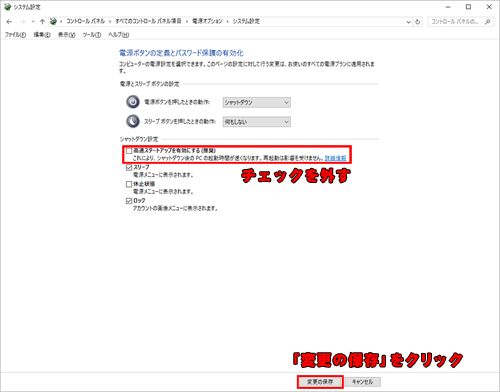
Task: Expand the address bar history dropdown
Action: [408, 22]
